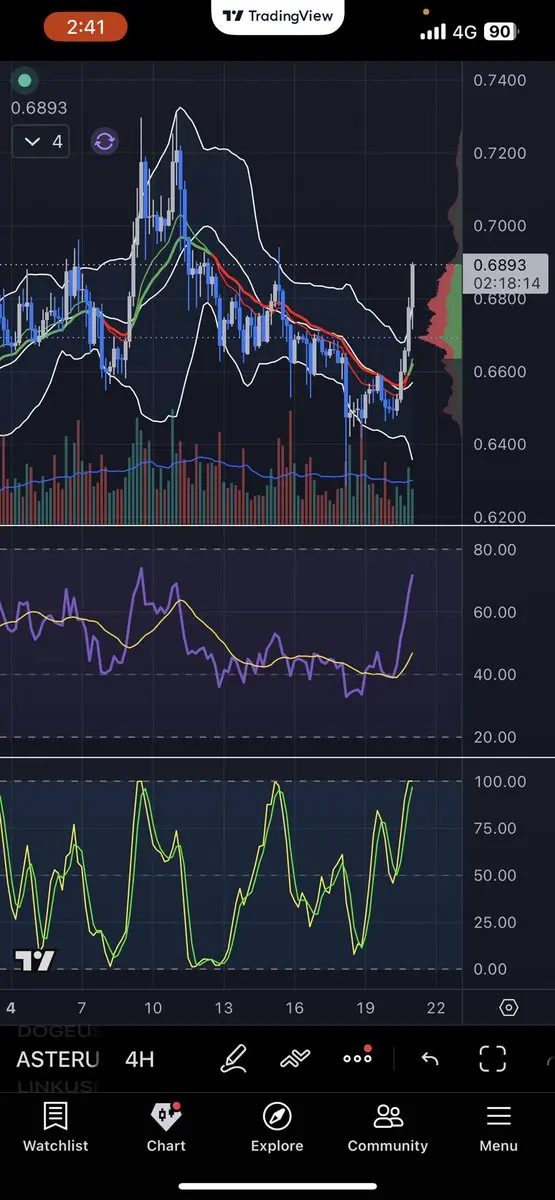The height and width of the screenshot is (1200, 555).
Task: Switch to the Chart tab
Action: (x=166, y=1127)
